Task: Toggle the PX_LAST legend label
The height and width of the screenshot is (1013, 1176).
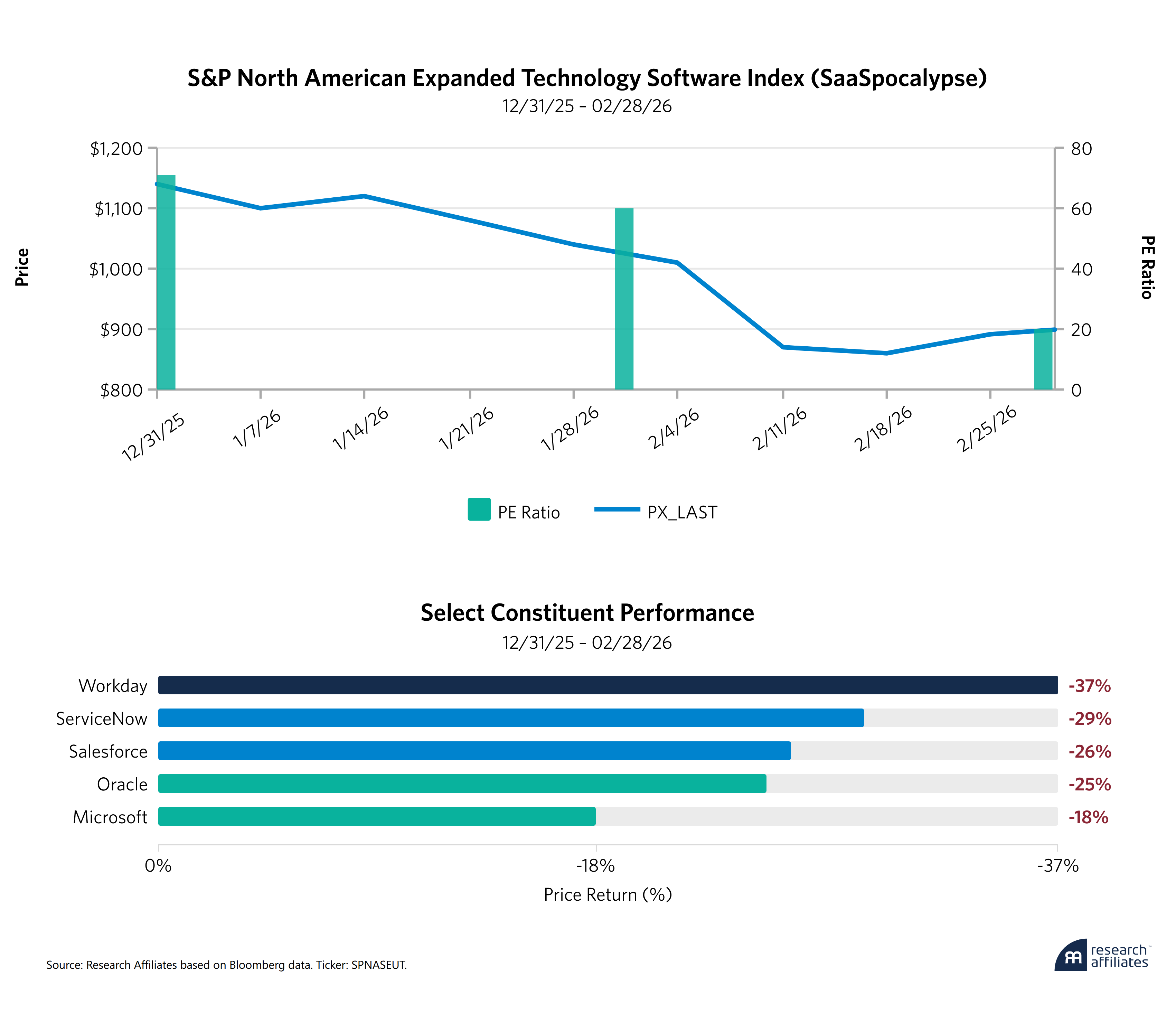Action: tap(682, 513)
